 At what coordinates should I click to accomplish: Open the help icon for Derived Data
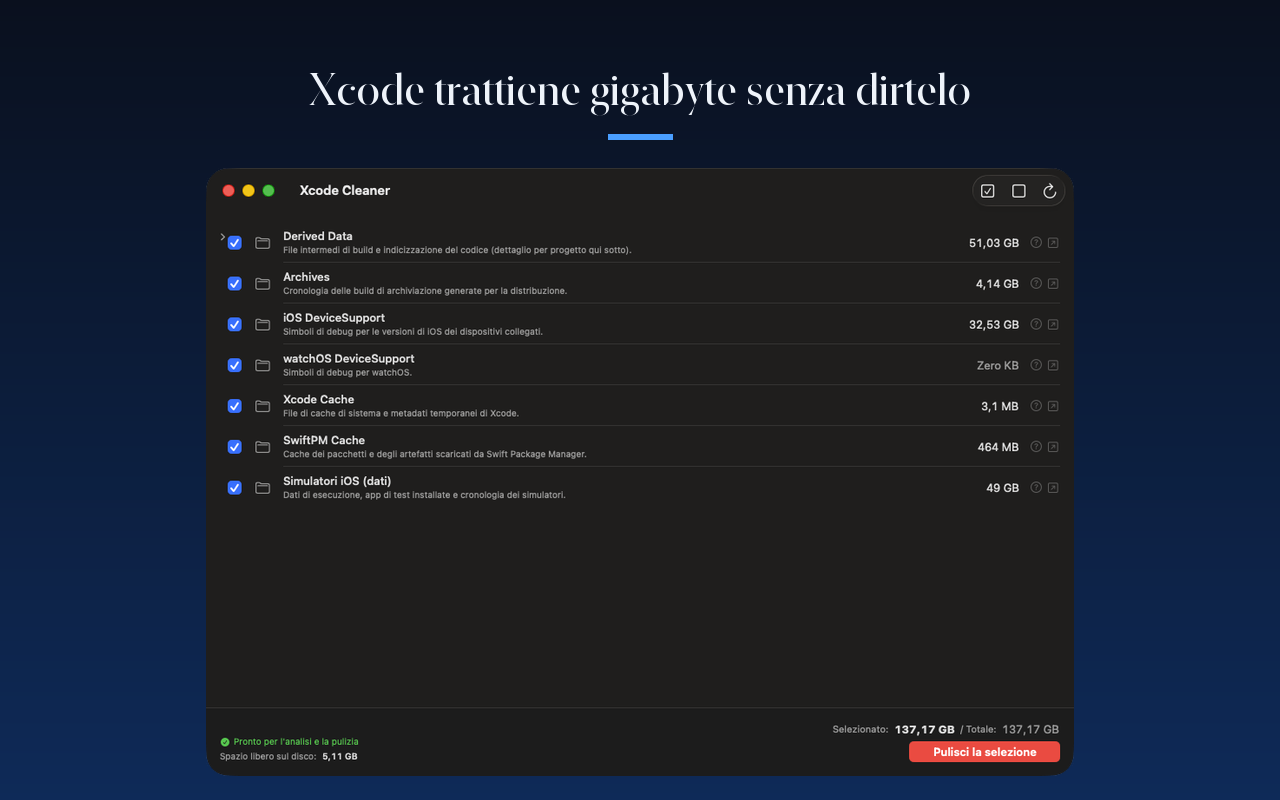pyautogui.click(x=1036, y=242)
